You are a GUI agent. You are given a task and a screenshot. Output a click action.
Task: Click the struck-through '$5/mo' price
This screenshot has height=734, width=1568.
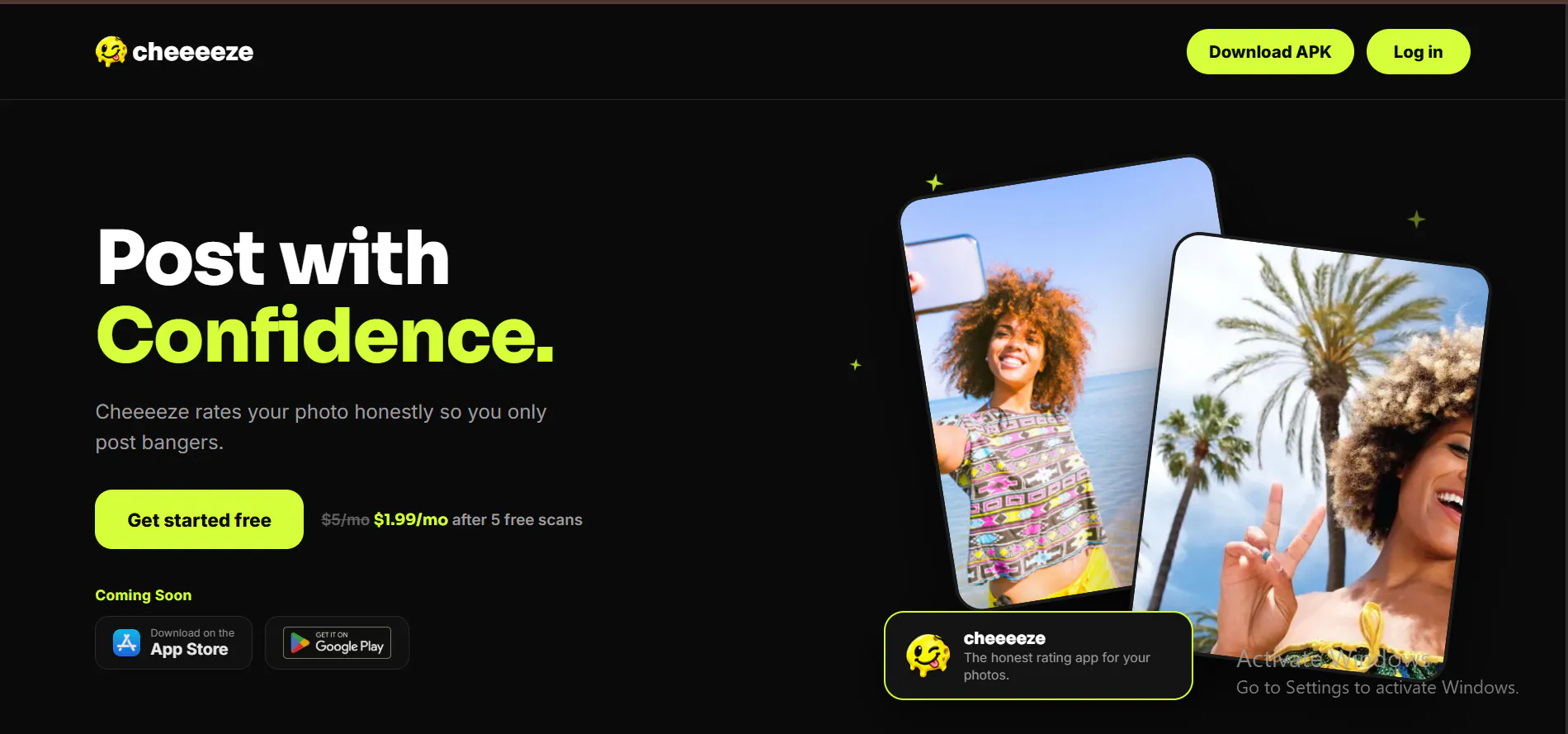345,519
